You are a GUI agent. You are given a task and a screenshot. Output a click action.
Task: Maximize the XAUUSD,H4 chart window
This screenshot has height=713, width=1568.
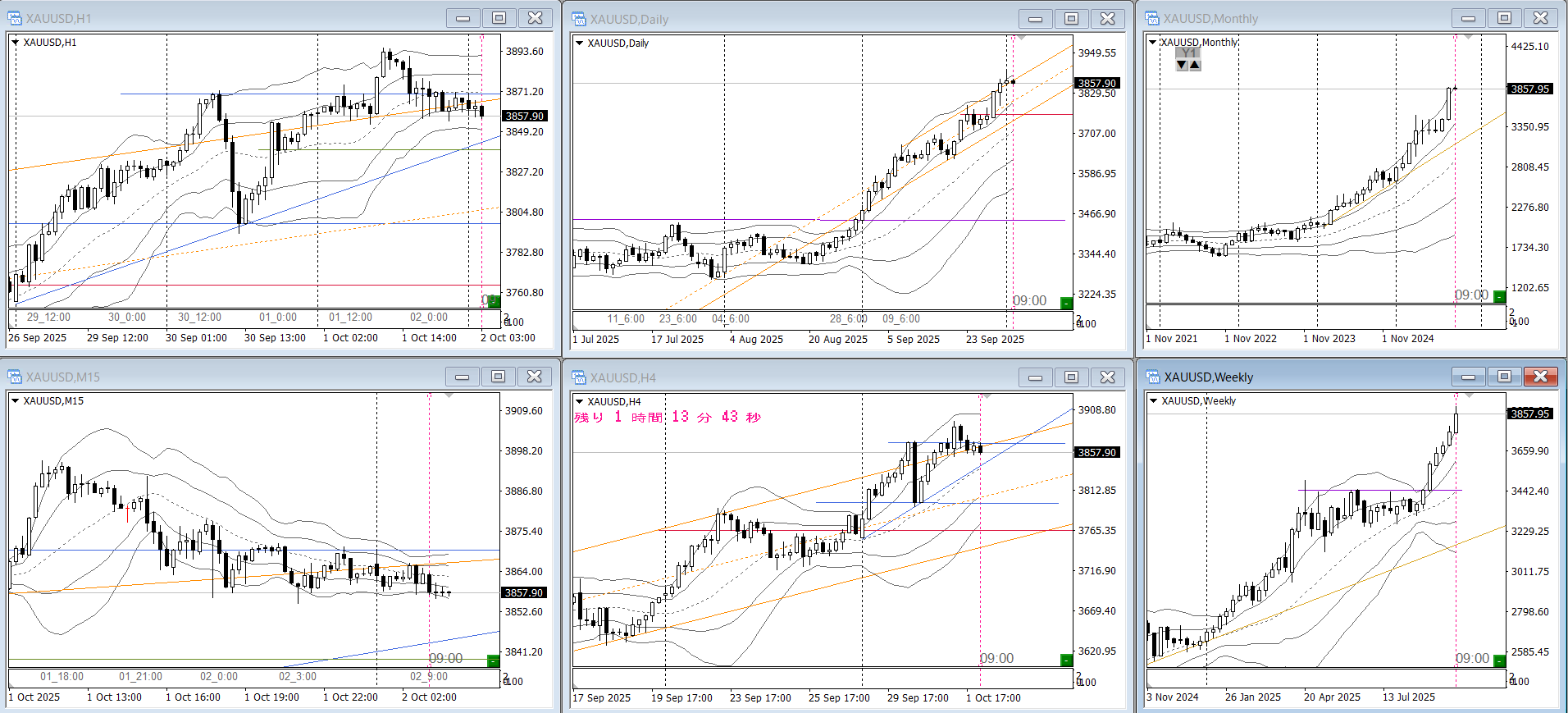click(1071, 377)
